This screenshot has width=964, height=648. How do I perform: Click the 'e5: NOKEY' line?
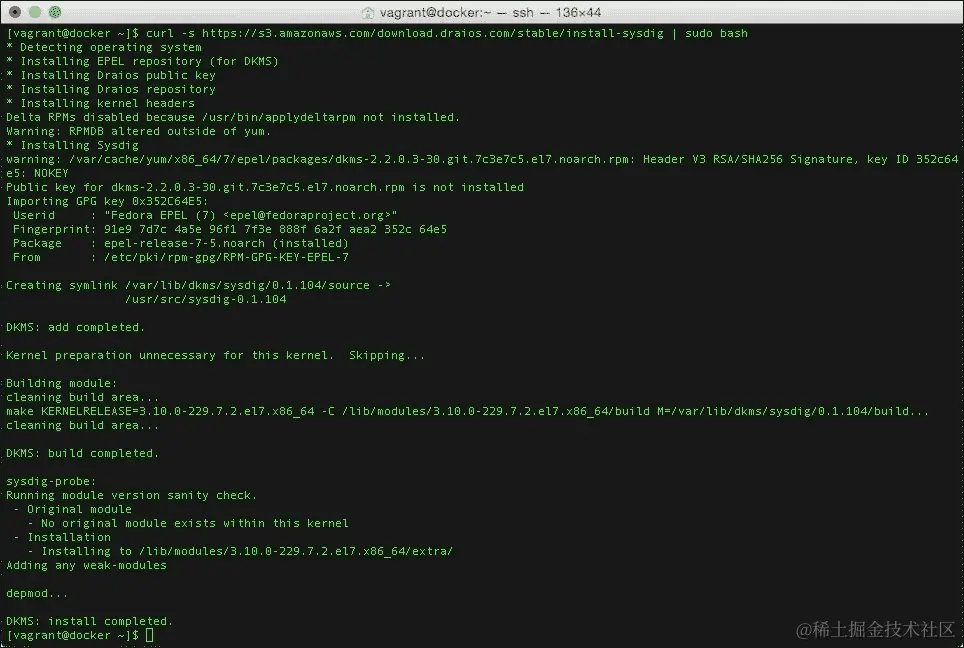(38, 173)
